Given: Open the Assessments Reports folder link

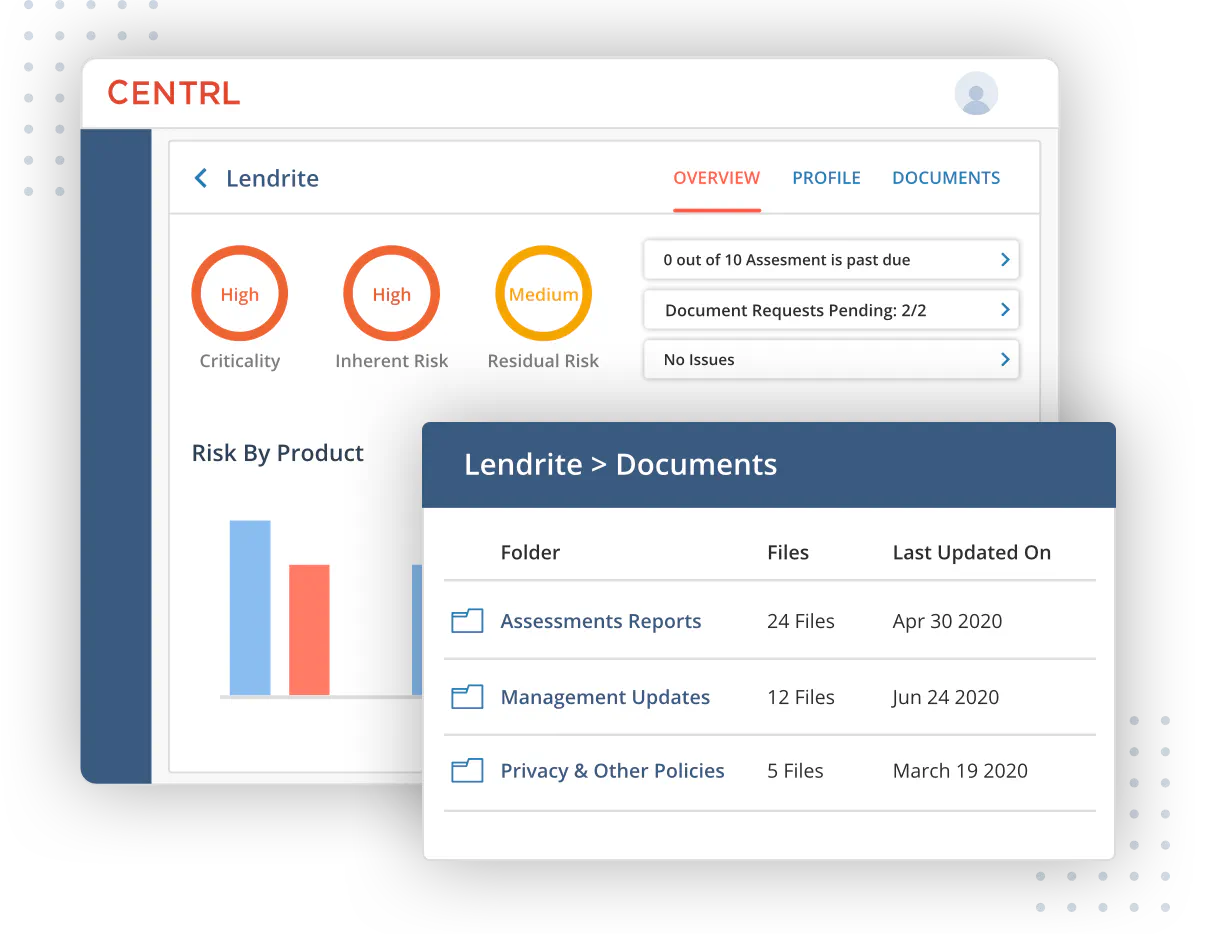Looking at the screenshot, I should [x=600, y=621].
